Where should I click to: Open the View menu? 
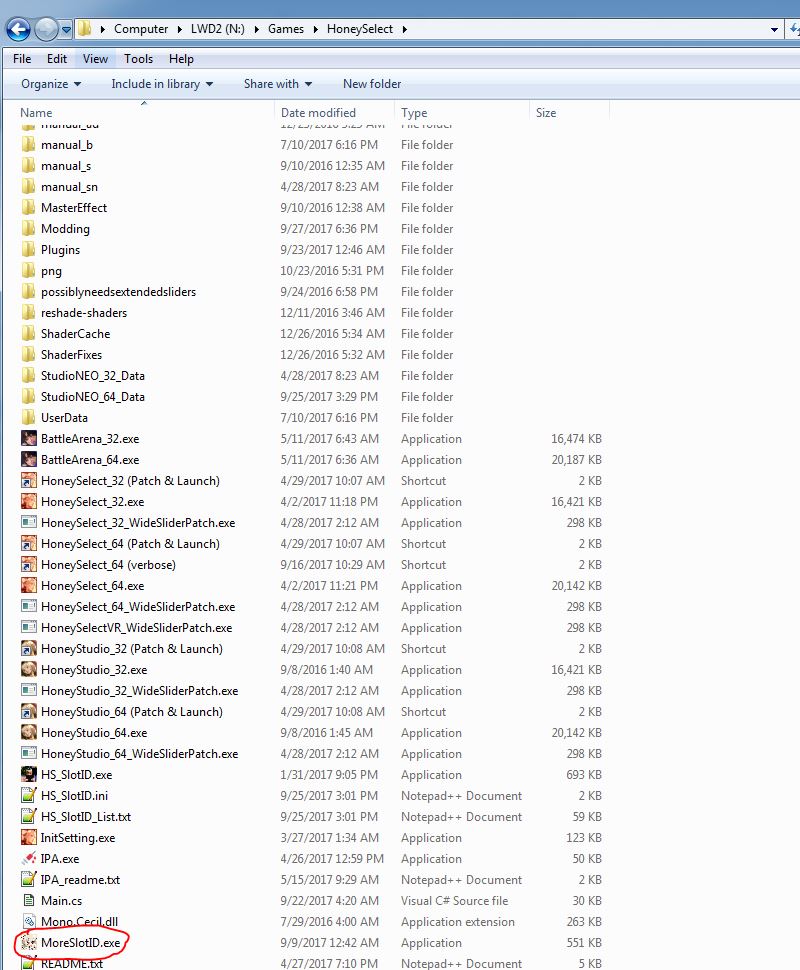click(x=95, y=59)
